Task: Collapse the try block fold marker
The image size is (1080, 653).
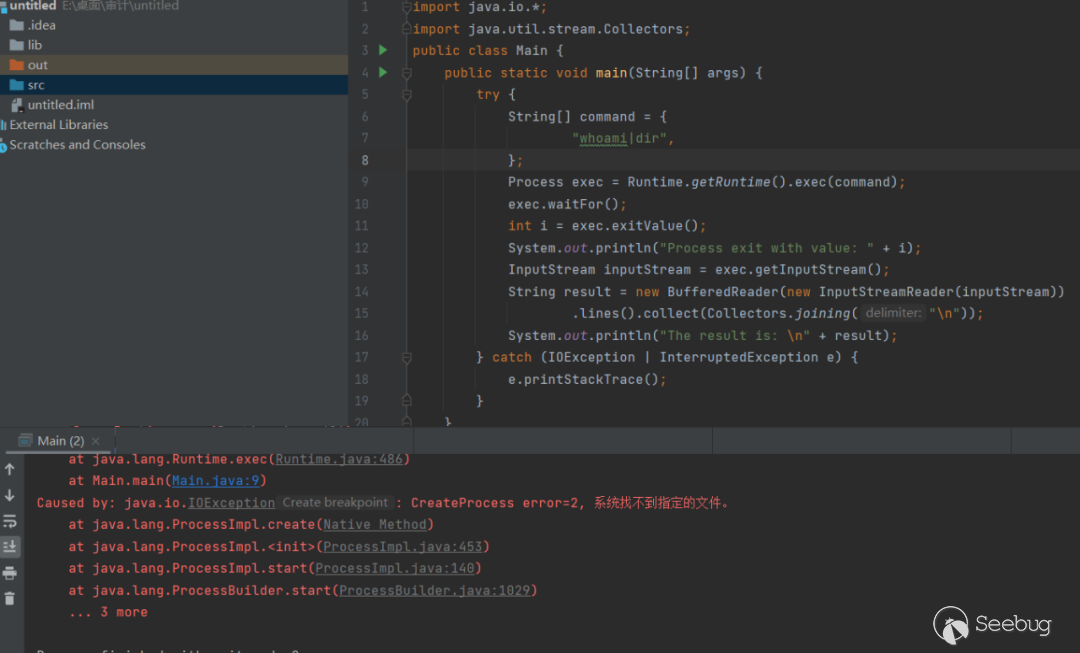Action: point(407,94)
